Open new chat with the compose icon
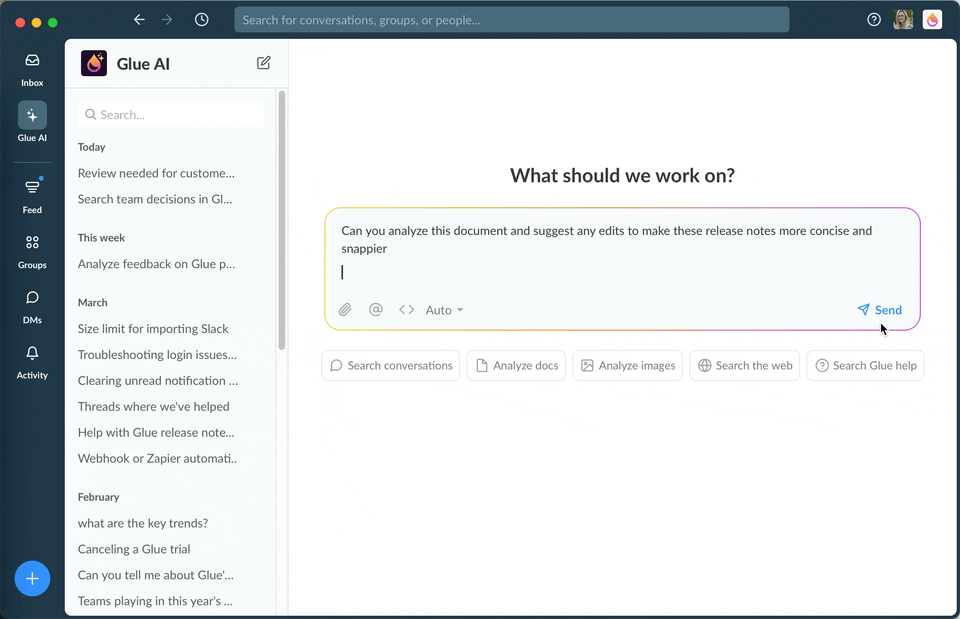The height and width of the screenshot is (619, 960). (x=264, y=63)
